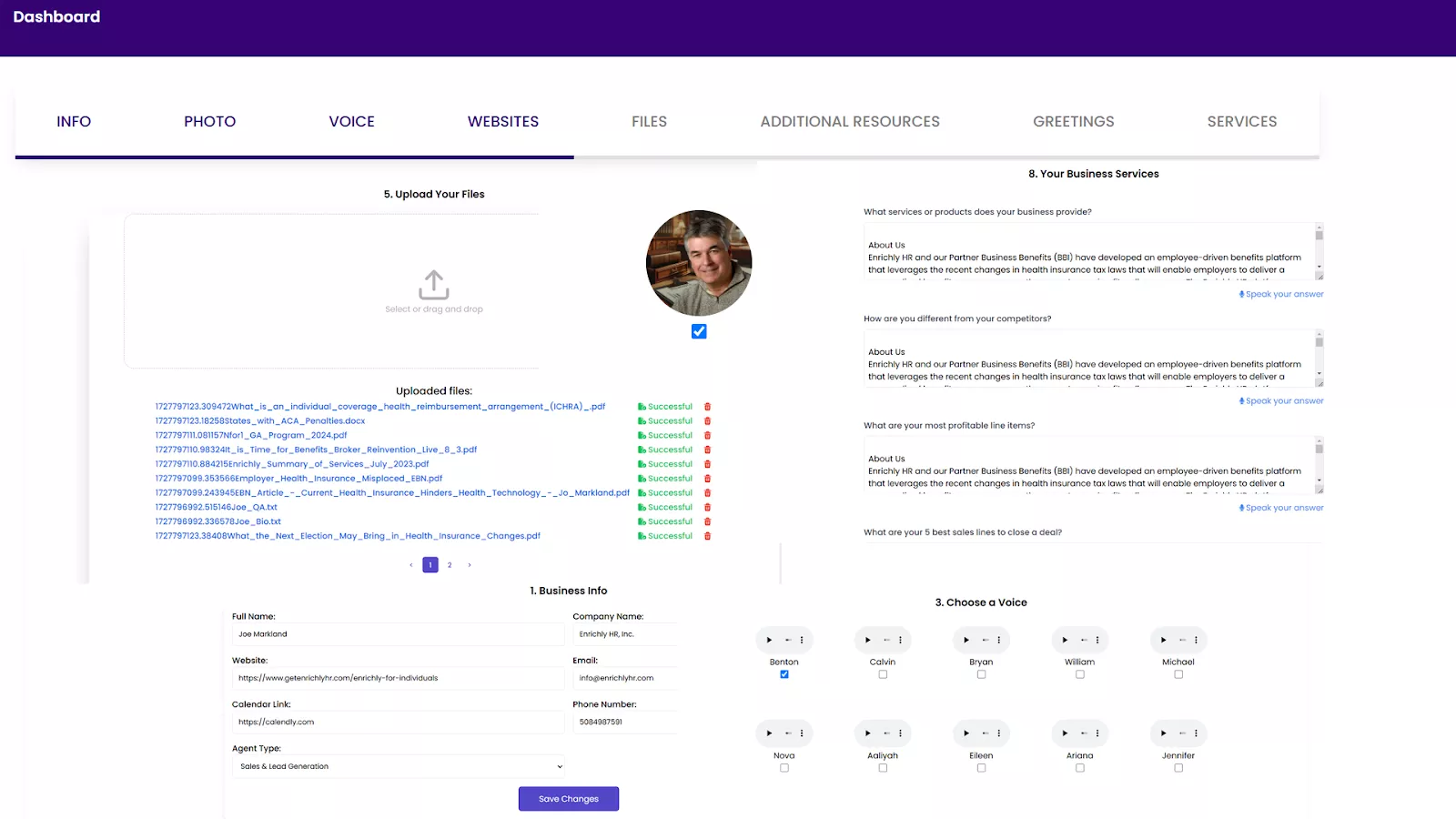This screenshot has height=819, width=1456.
Task: Expand the Agent Type dropdown
Action: [x=398, y=767]
